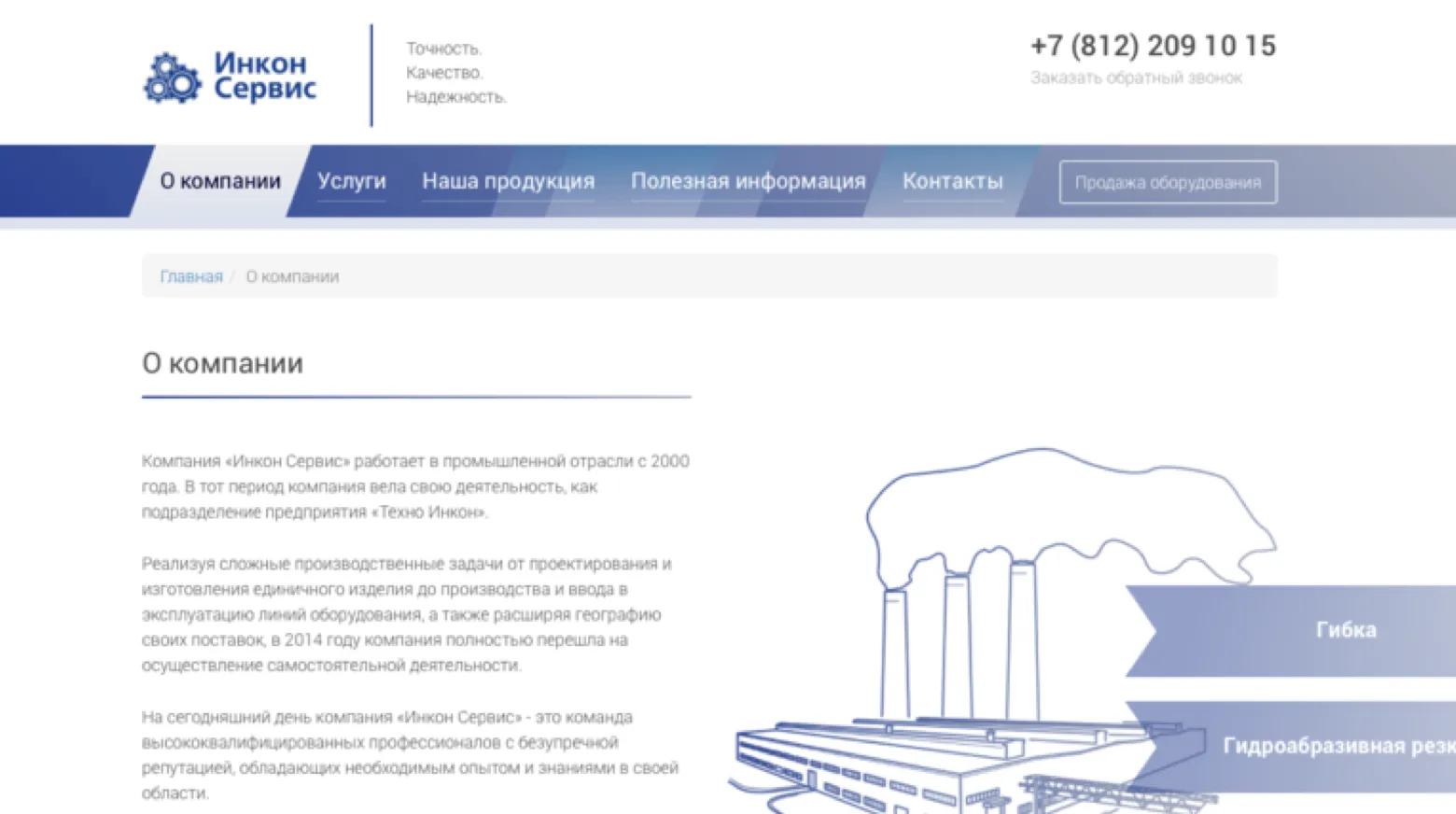Open Контакты page from navigation
The image size is (1456, 814).
point(953,181)
